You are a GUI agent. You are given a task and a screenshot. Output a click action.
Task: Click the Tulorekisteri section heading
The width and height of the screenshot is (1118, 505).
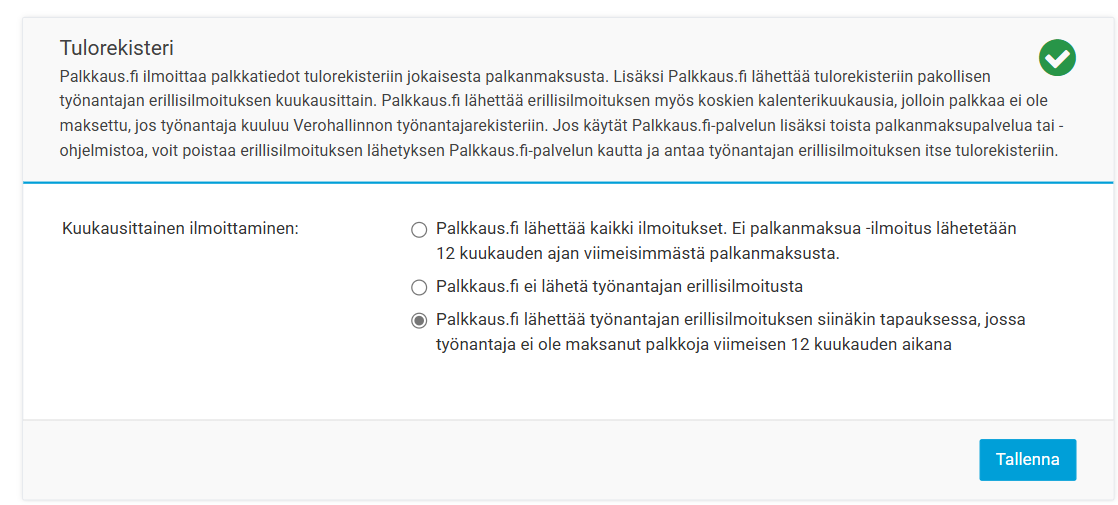tap(118, 49)
